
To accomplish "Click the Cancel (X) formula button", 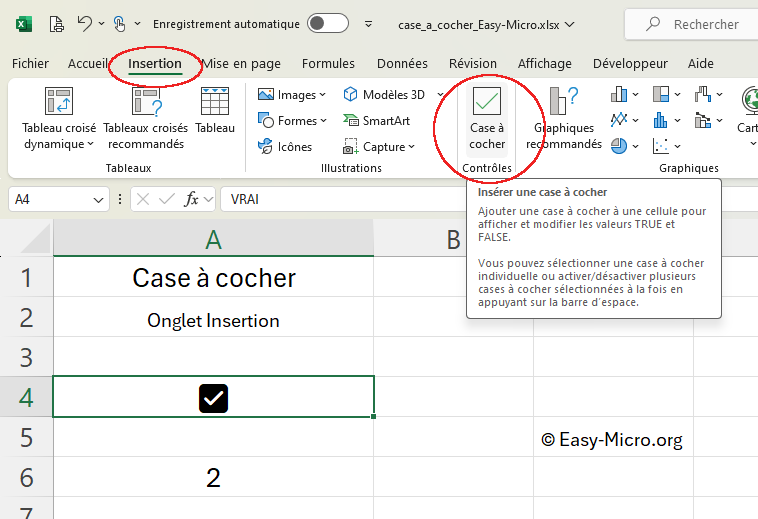I will tap(143, 199).
